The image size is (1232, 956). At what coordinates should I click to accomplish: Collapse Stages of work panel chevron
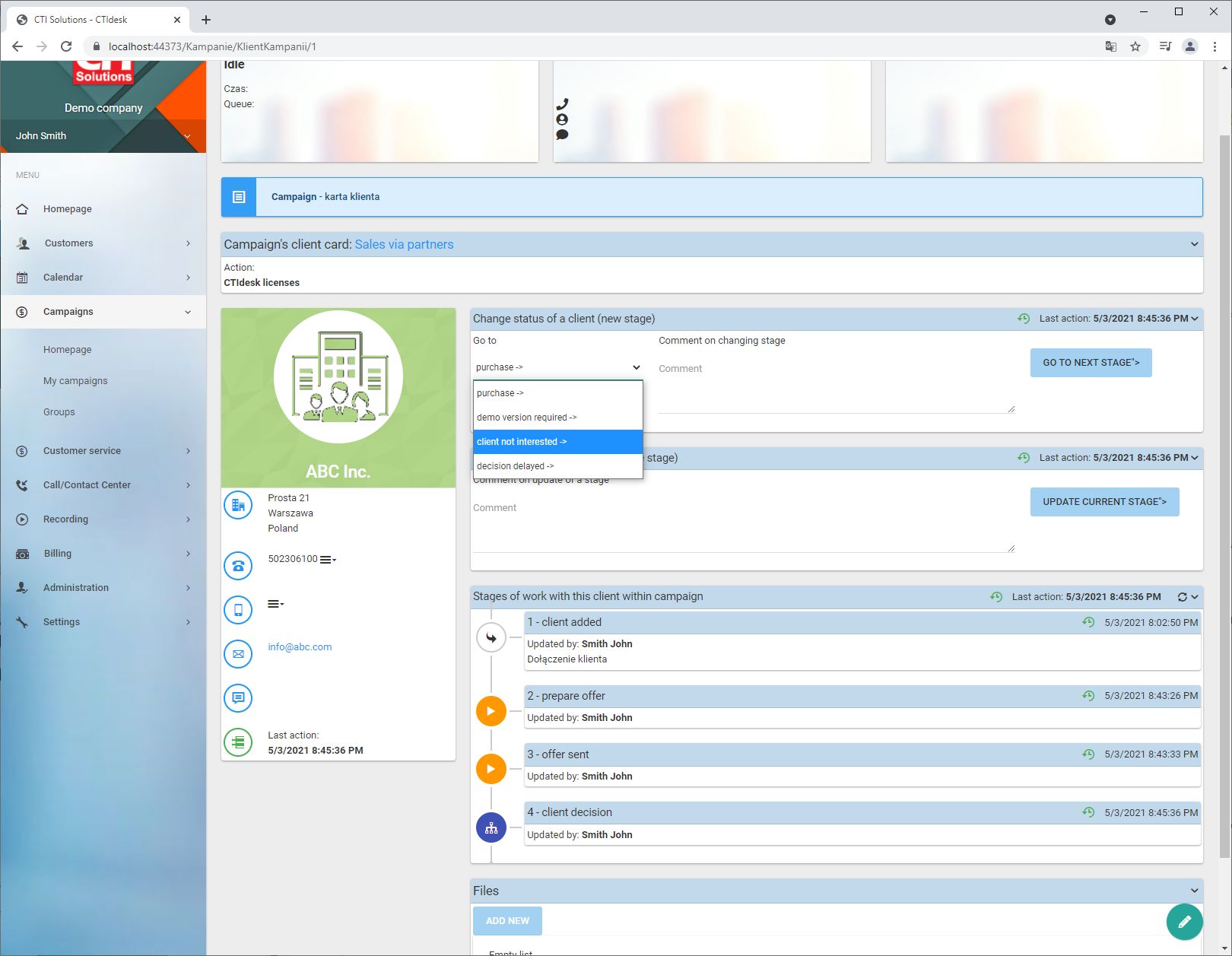point(1195,597)
